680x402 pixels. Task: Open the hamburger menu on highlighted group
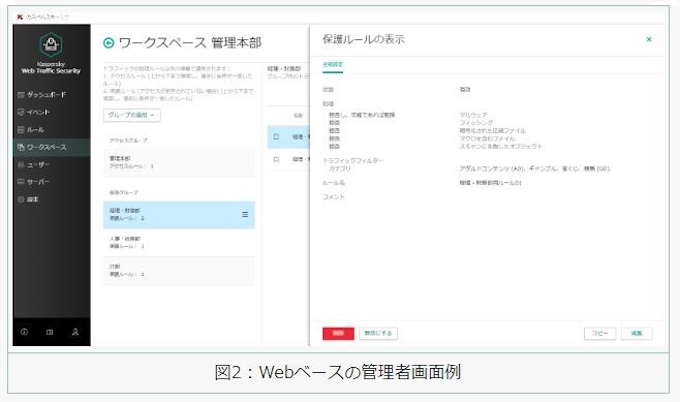(245, 214)
